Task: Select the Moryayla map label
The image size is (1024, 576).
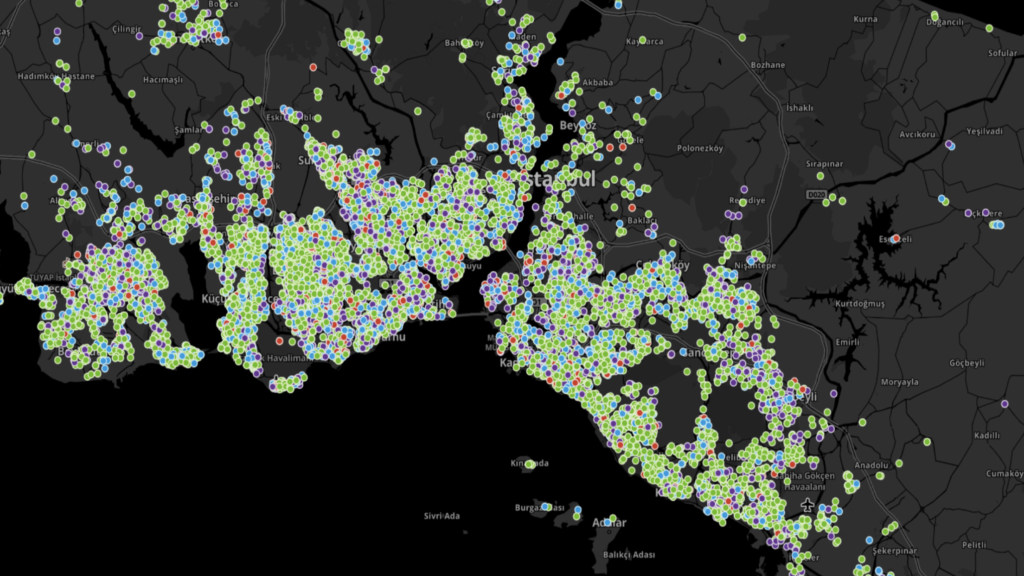Action: [x=898, y=382]
